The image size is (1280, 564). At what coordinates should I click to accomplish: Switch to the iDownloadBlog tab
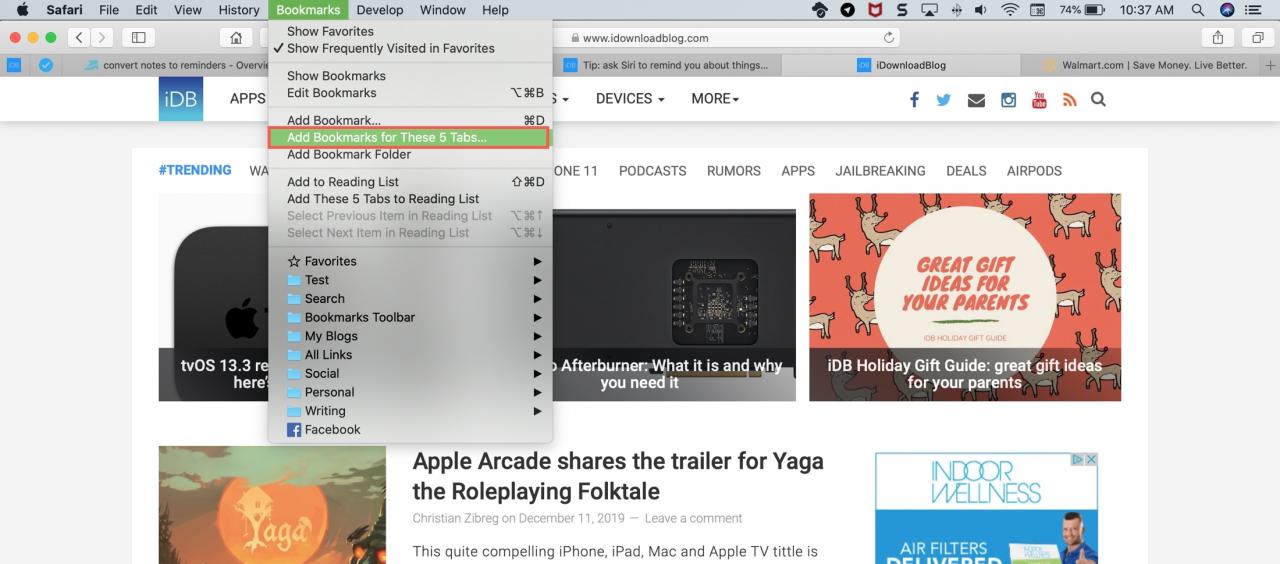tap(902, 65)
